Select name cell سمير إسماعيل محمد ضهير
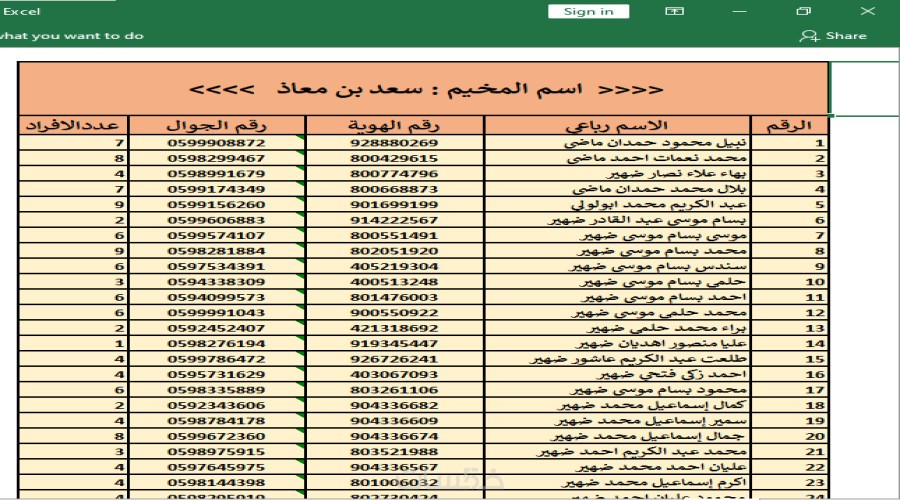This screenshot has height=500, width=900. [617, 421]
